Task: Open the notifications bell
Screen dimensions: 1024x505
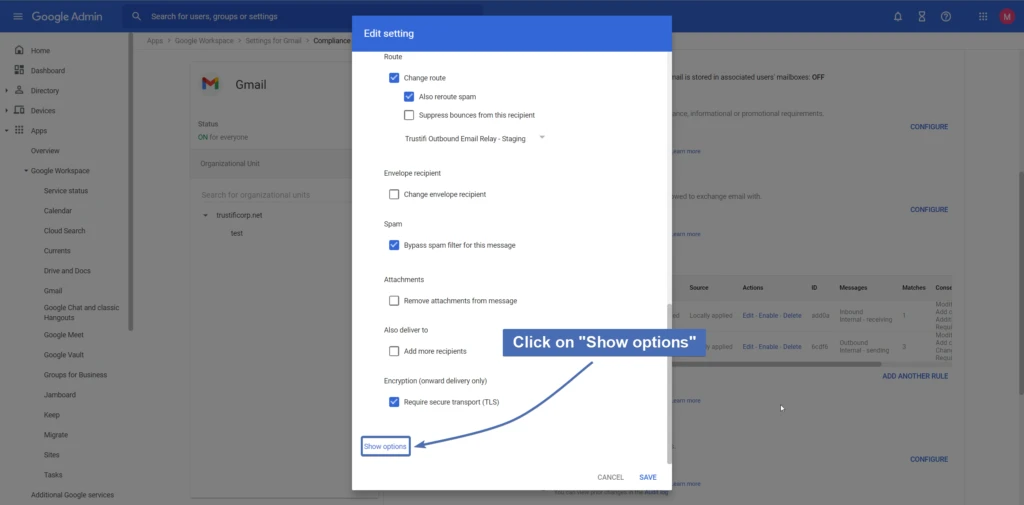Action: (x=896, y=17)
